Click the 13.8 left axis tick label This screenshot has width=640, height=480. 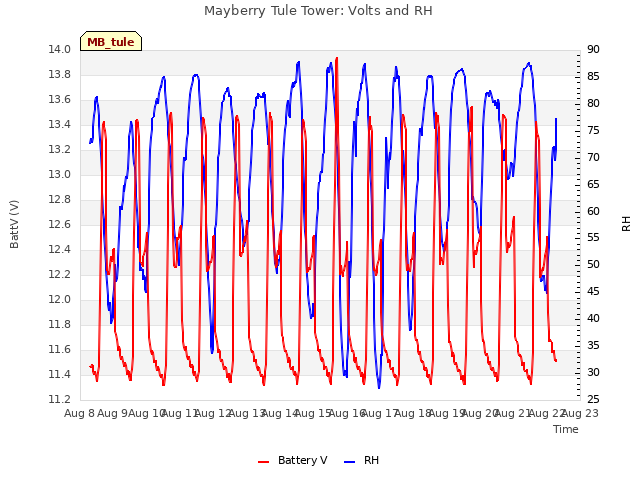click(x=60, y=75)
